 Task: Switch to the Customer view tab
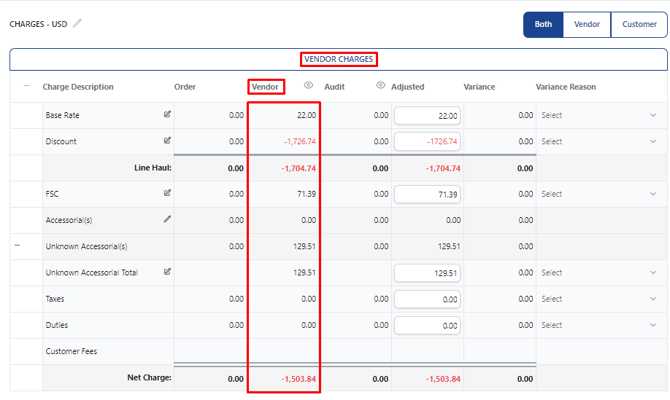tap(639, 24)
